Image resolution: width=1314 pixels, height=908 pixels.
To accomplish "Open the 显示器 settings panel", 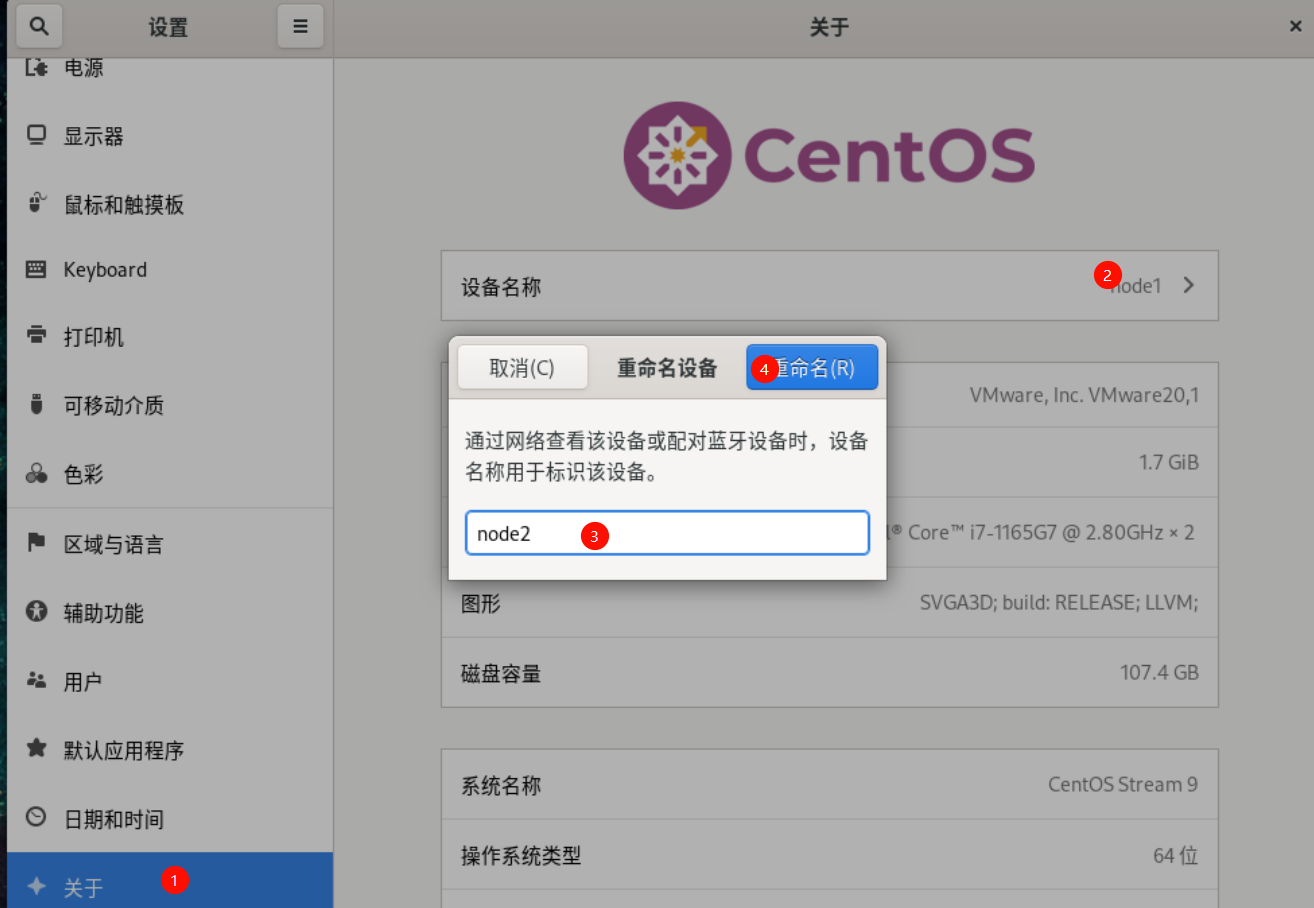I will click(x=170, y=136).
